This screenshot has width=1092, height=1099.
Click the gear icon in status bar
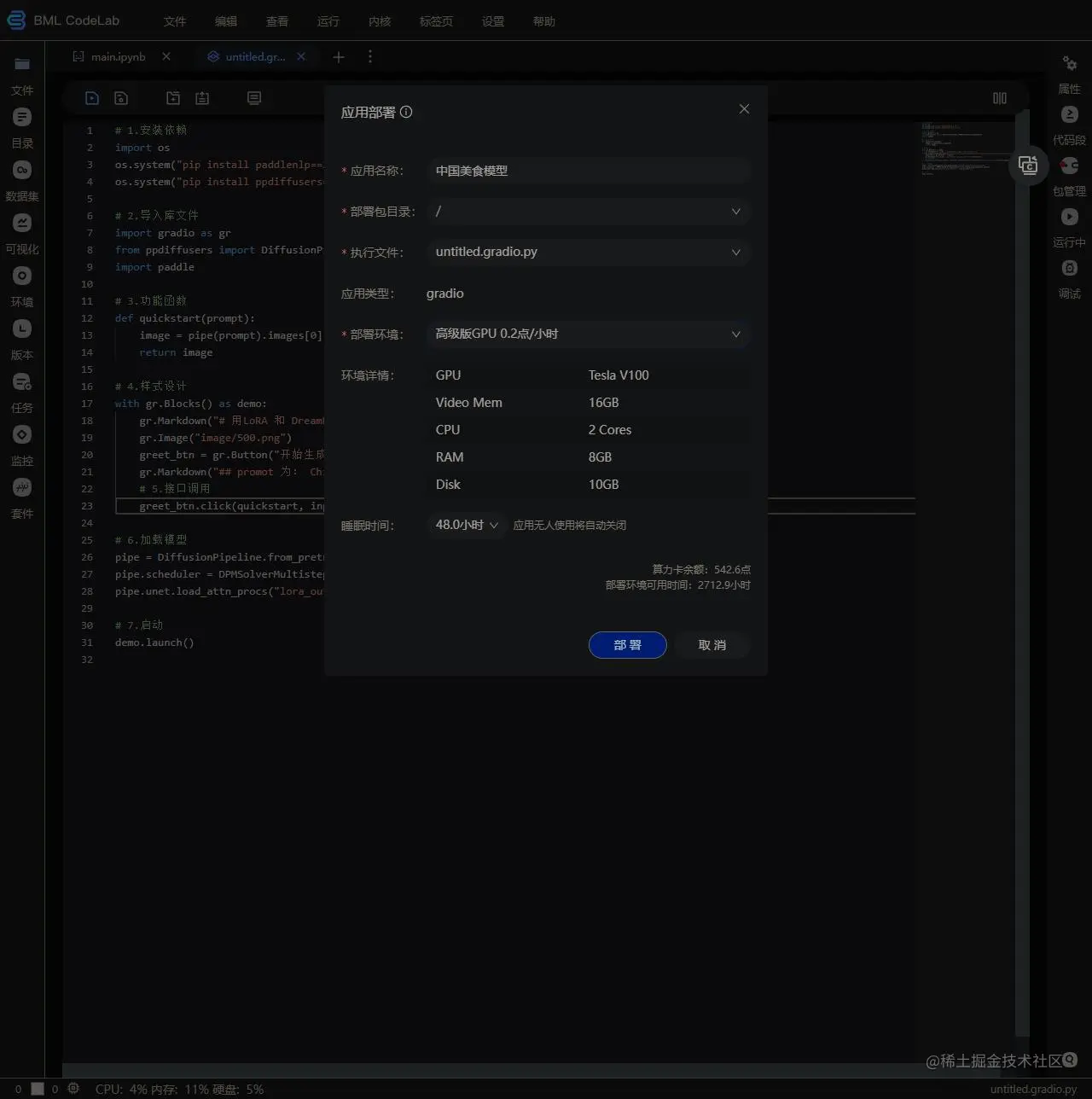(x=73, y=1089)
